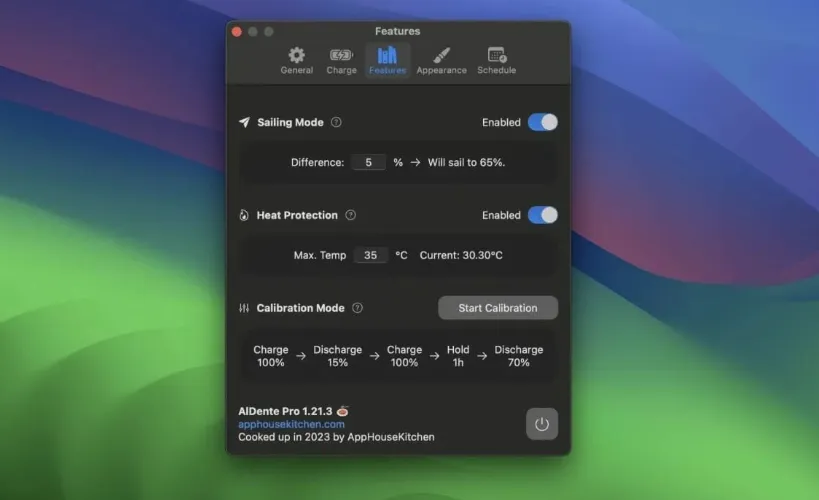819x500 pixels.
Task: Click the 'Calibration Mode' heading
Action: click(x=300, y=308)
